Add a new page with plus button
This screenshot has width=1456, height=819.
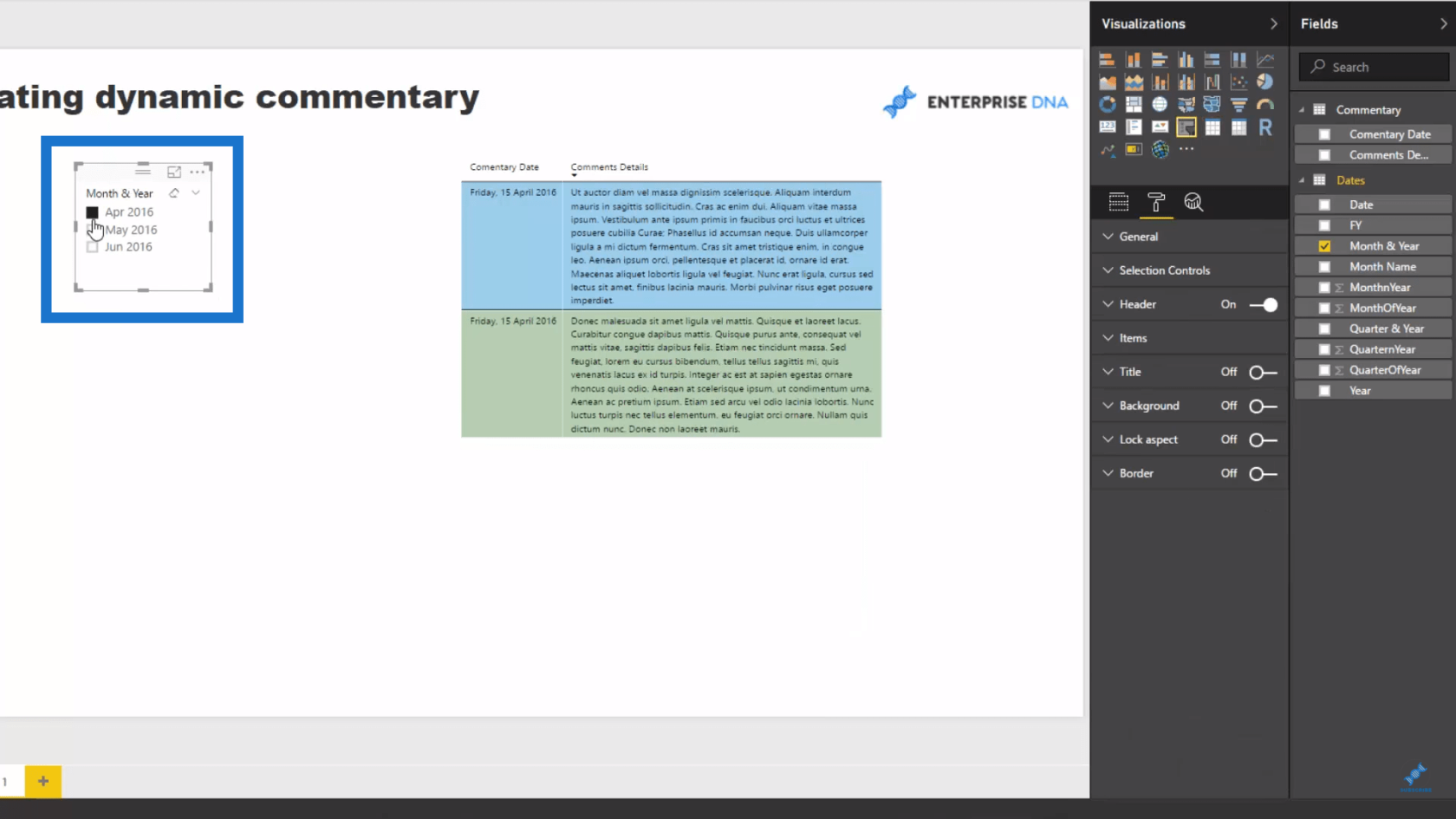43,782
